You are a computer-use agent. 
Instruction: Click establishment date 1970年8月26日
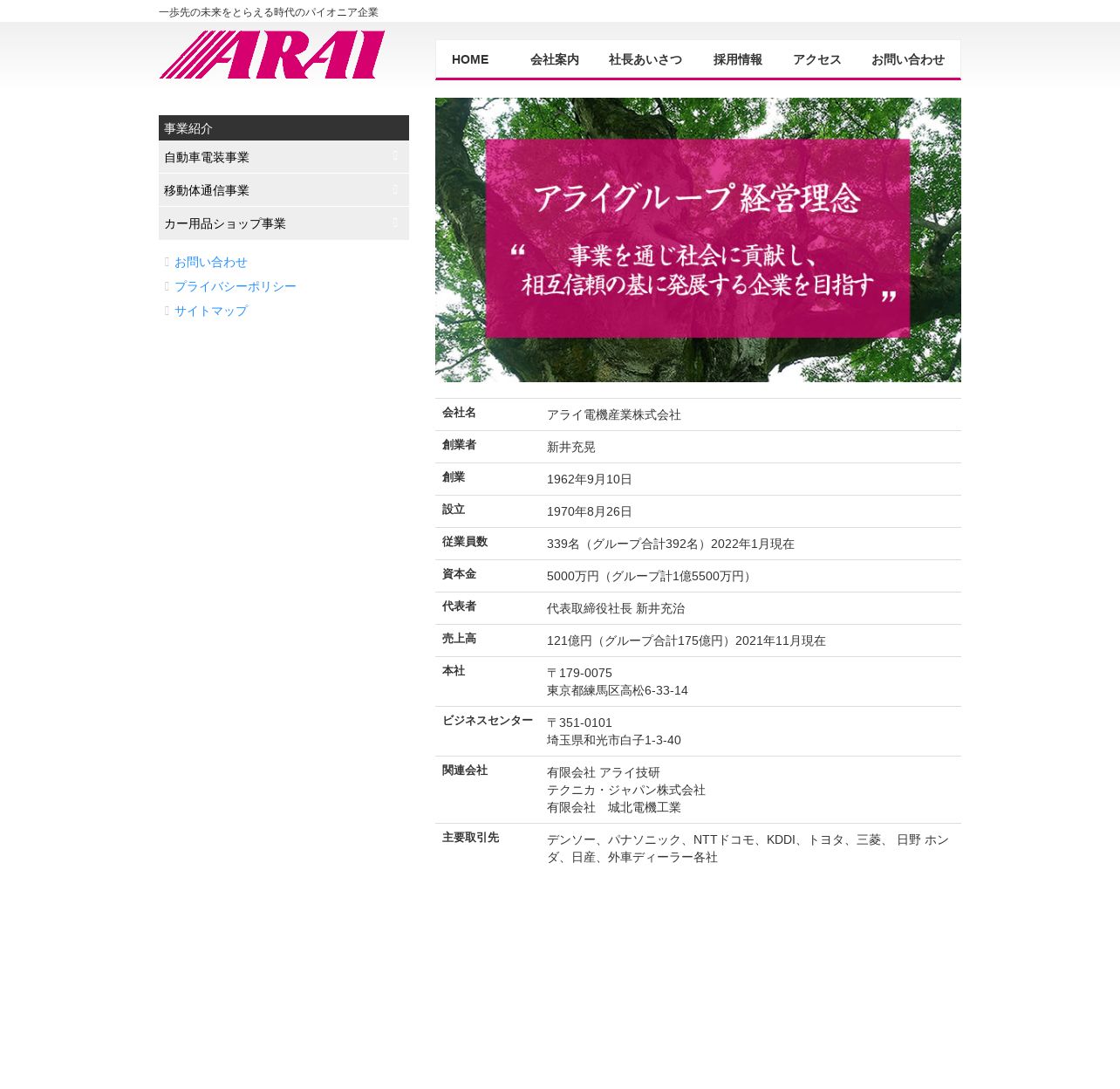click(590, 512)
